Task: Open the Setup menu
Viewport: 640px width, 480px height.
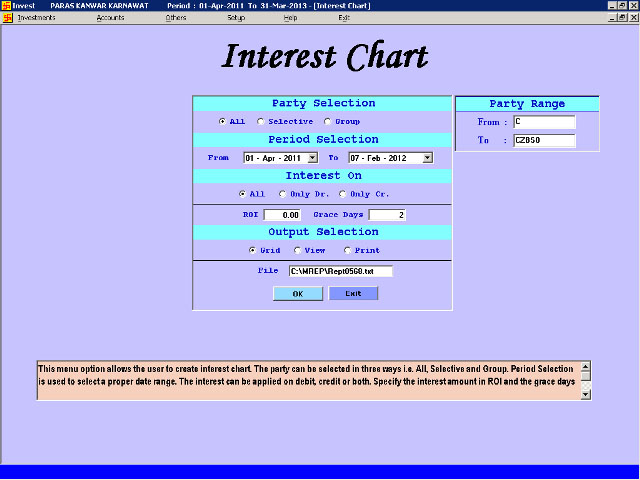Action: [x=236, y=18]
